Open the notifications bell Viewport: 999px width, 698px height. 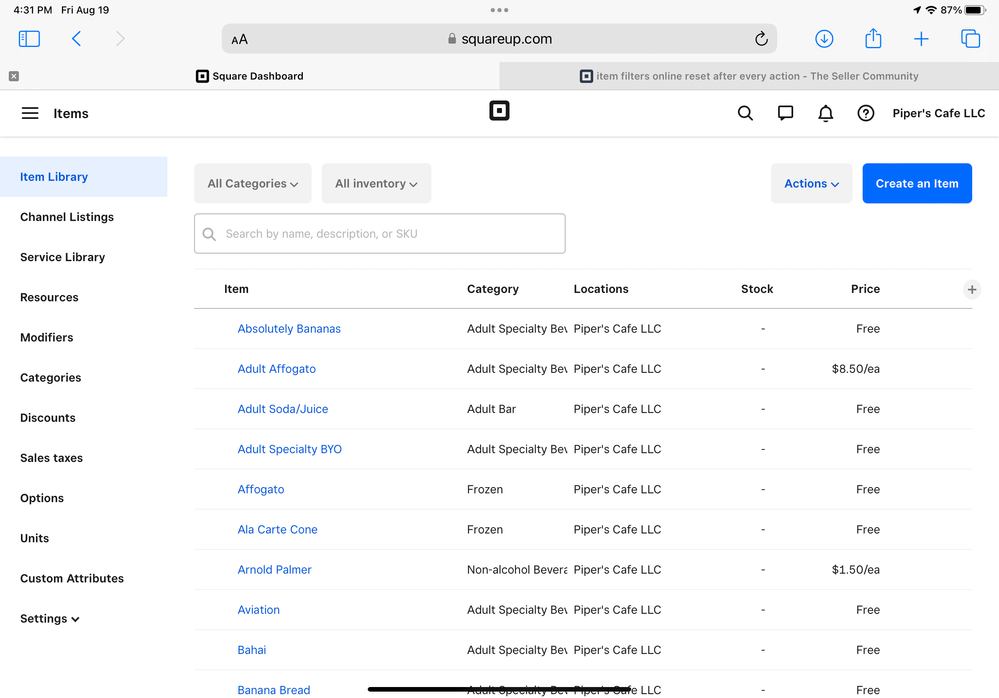coord(825,114)
